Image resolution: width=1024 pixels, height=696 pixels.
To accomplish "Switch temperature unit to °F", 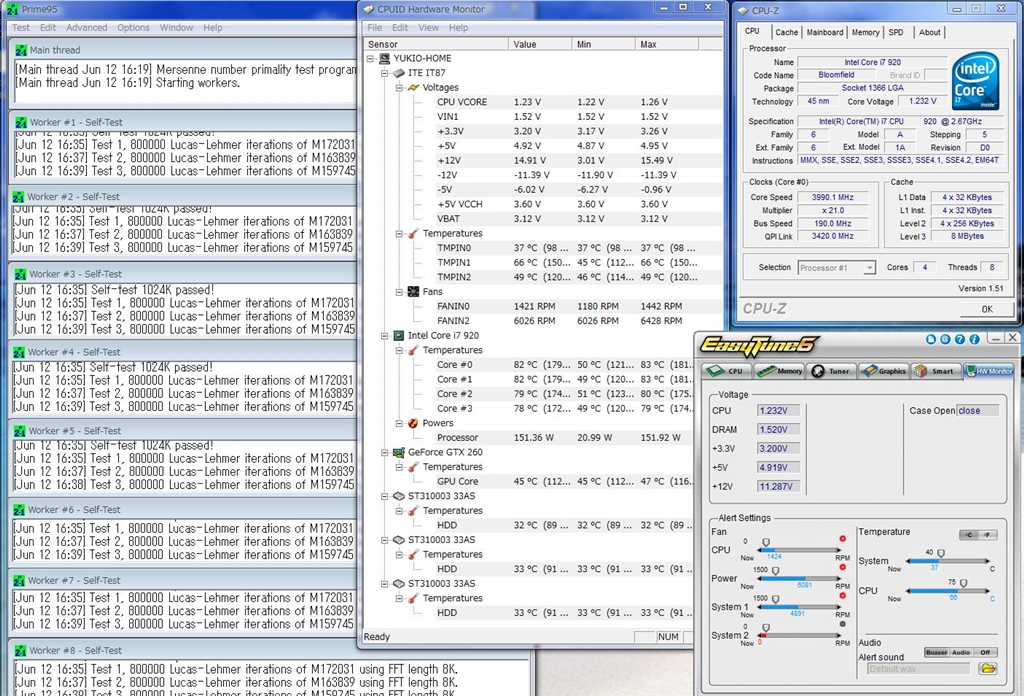I will click(987, 535).
